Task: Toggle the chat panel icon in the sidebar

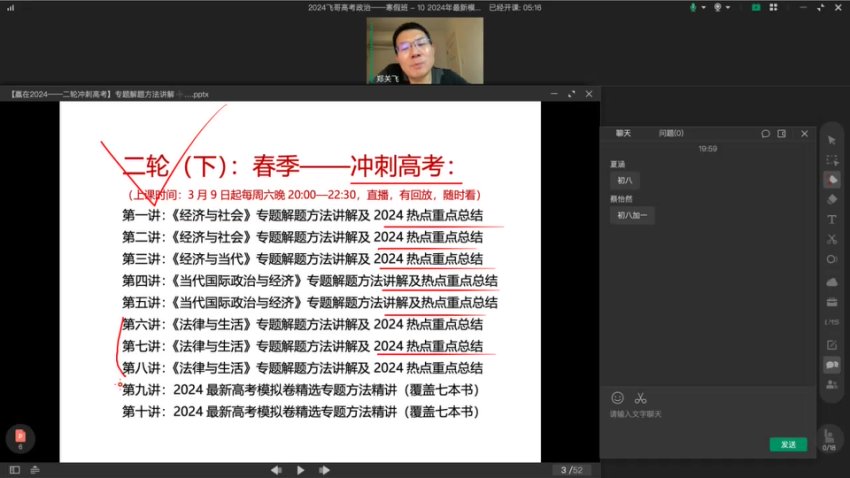Action: coord(831,365)
